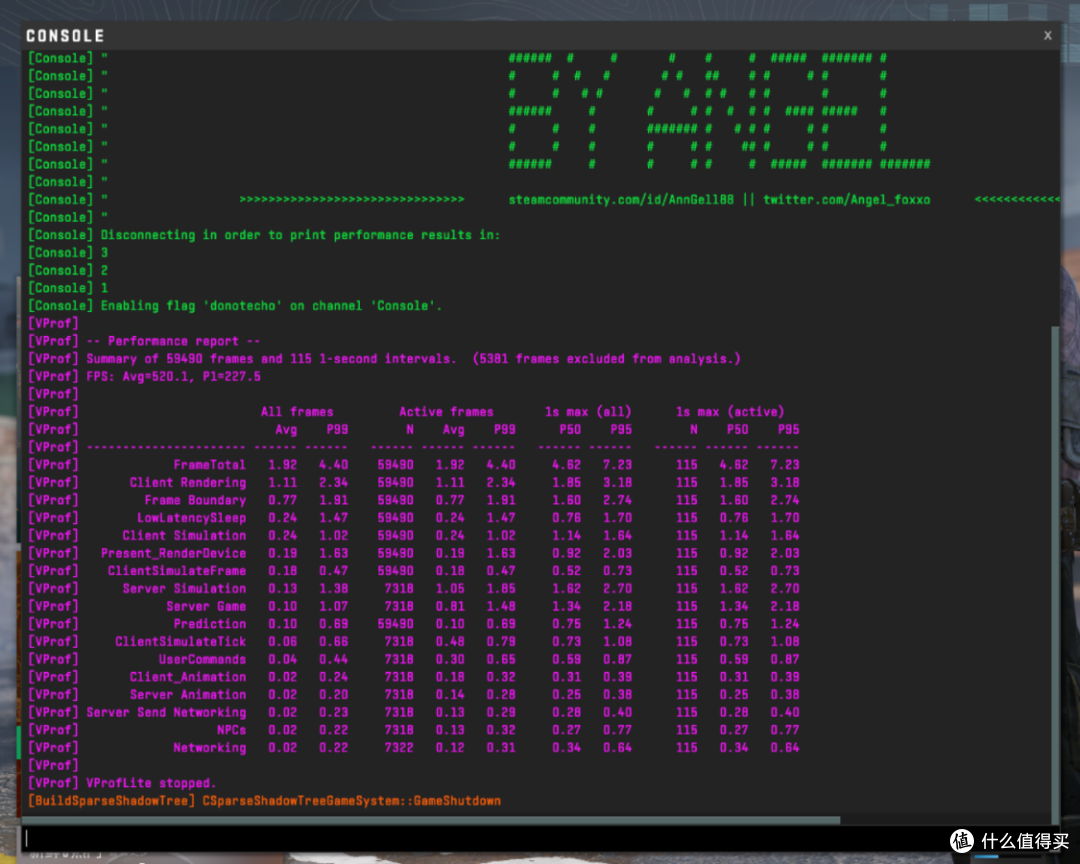Viewport: 1080px width, 864px height.
Task: Click the UserCommands row label
Action: [x=202, y=659]
